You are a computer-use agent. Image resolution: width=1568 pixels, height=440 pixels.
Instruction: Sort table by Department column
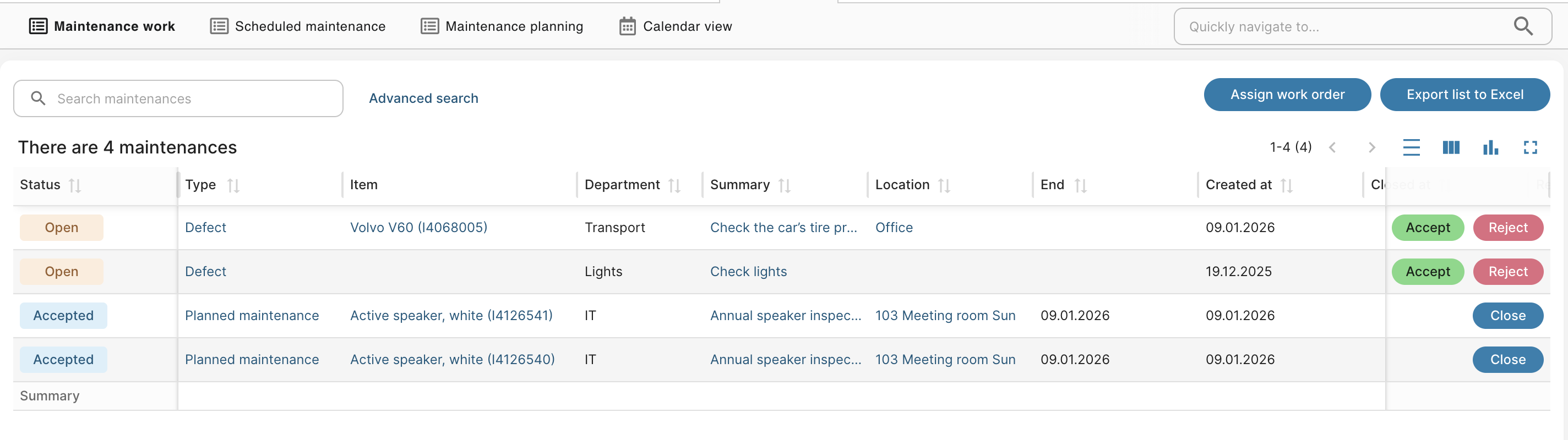(674, 185)
